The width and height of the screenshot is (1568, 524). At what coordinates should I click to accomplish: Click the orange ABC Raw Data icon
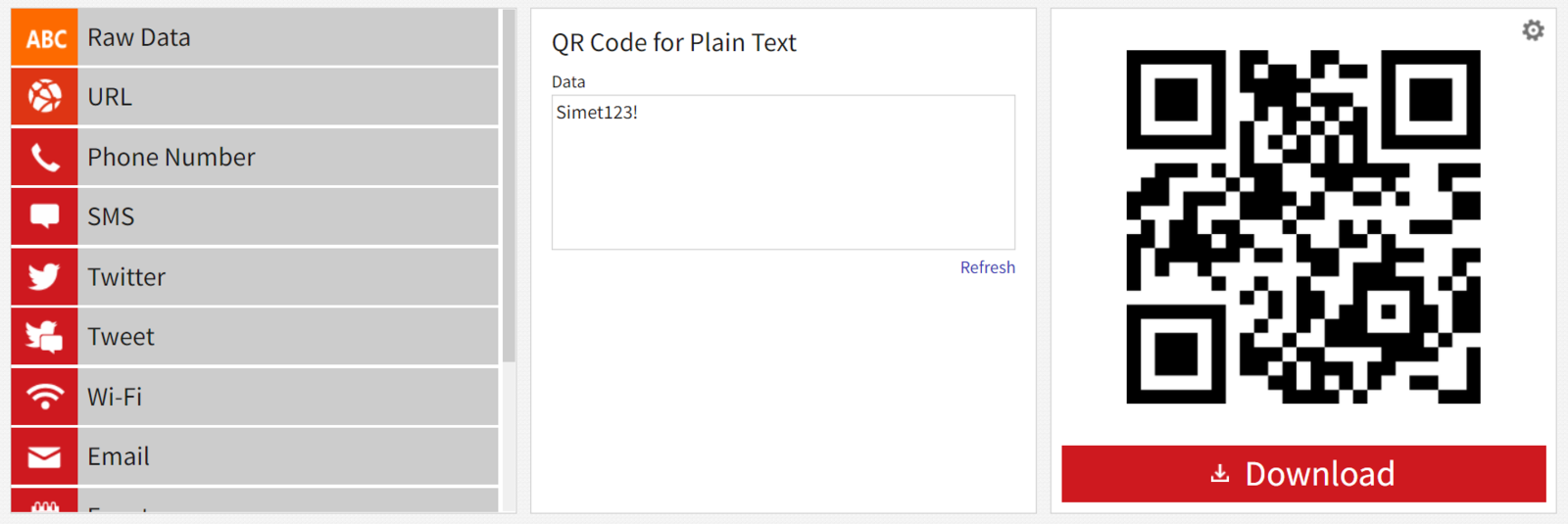tap(45, 38)
